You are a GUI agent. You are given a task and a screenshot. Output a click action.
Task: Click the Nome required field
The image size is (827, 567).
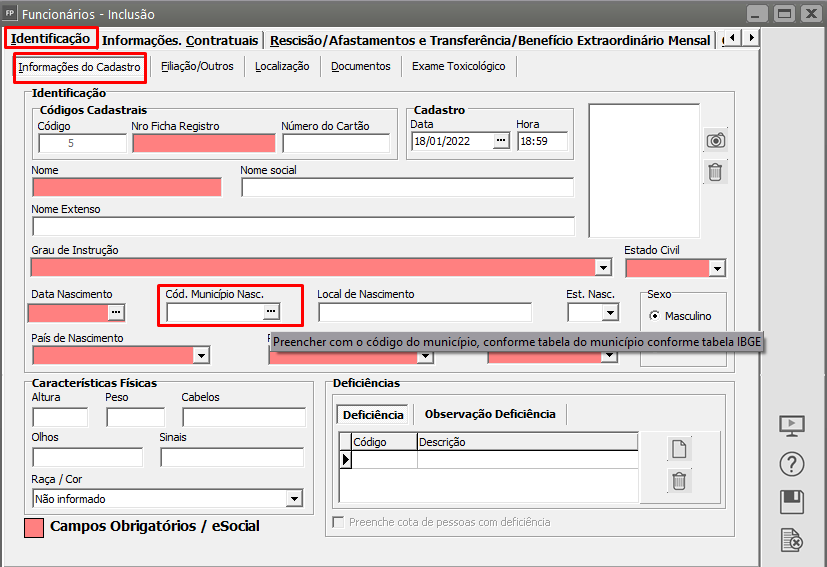point(127,187)
